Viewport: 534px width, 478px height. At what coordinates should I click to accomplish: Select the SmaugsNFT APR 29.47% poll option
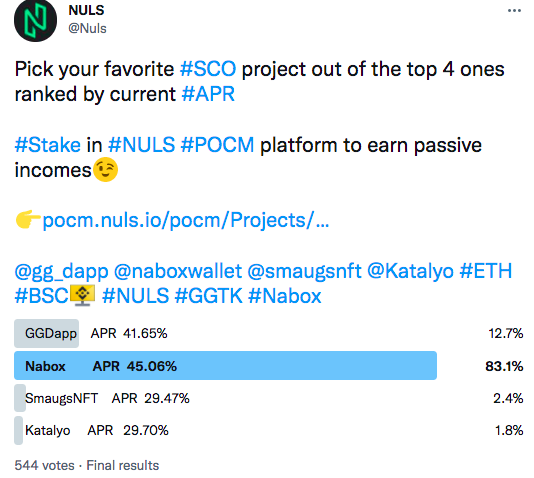268,398
